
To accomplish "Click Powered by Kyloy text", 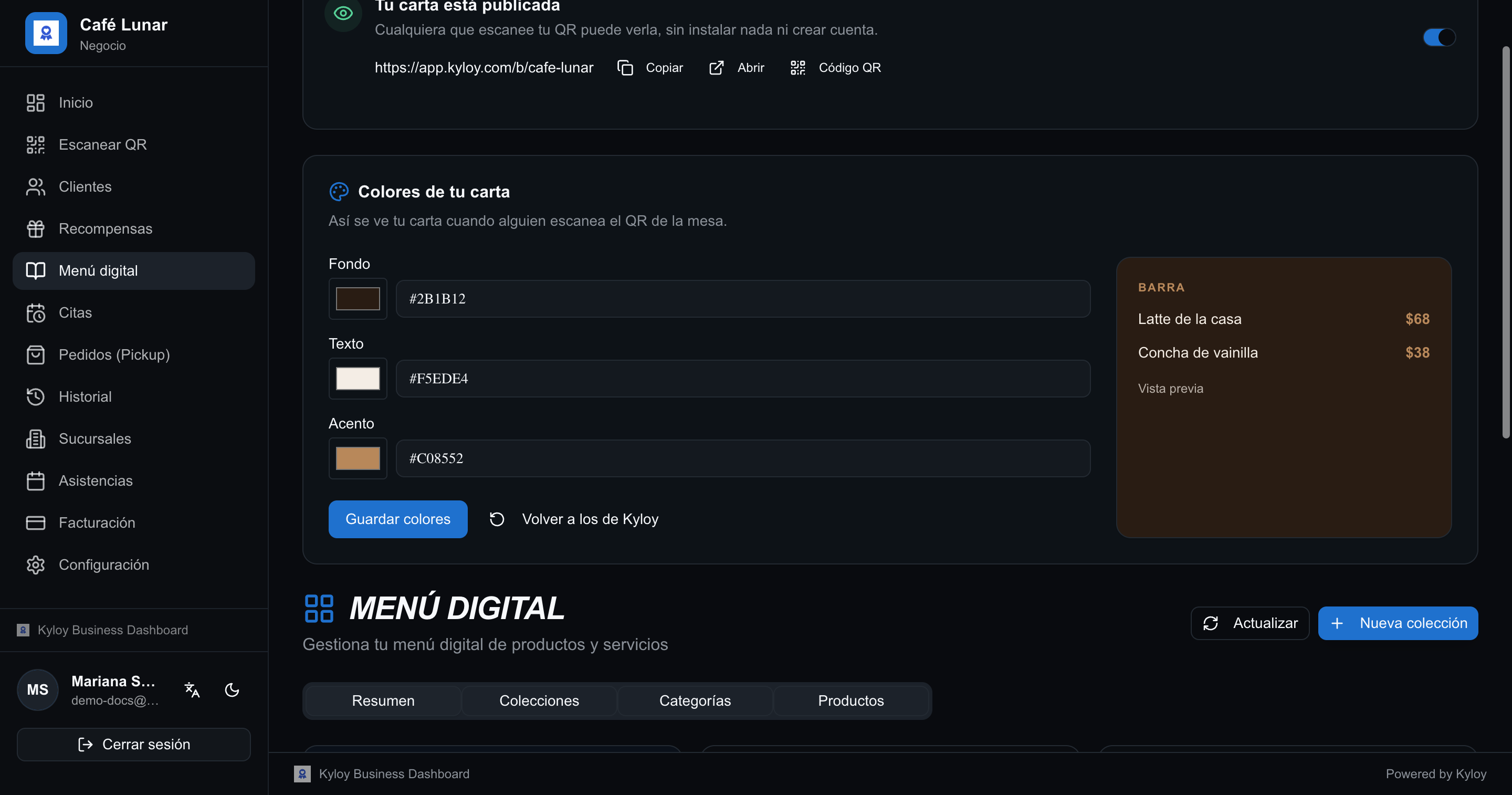I will 1436,774.
